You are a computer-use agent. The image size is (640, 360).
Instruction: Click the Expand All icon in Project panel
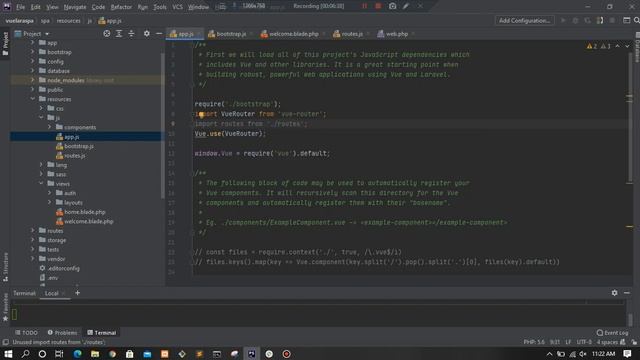pyautogui.click(x=119, y=33)
